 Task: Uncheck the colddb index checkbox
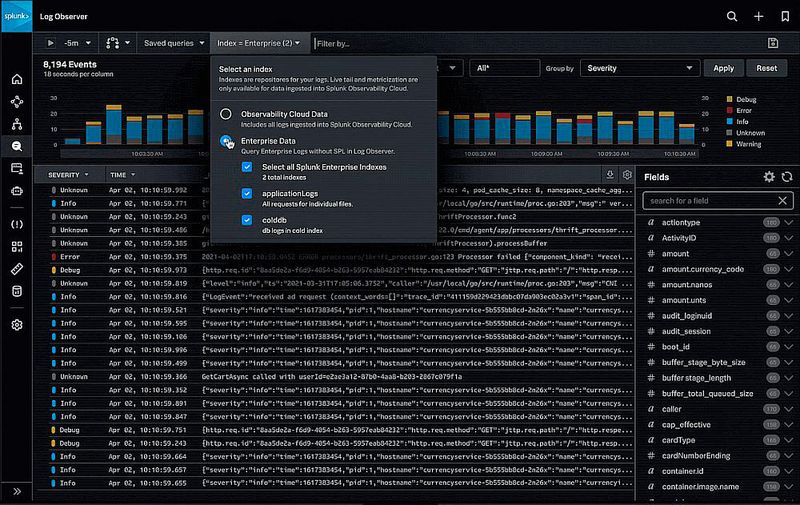pos(247,220)
